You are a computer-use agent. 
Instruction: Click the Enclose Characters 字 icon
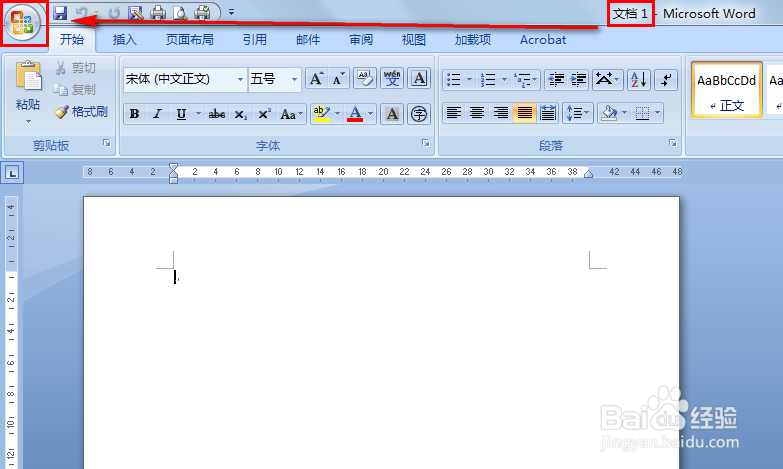(x=419, y=114)
